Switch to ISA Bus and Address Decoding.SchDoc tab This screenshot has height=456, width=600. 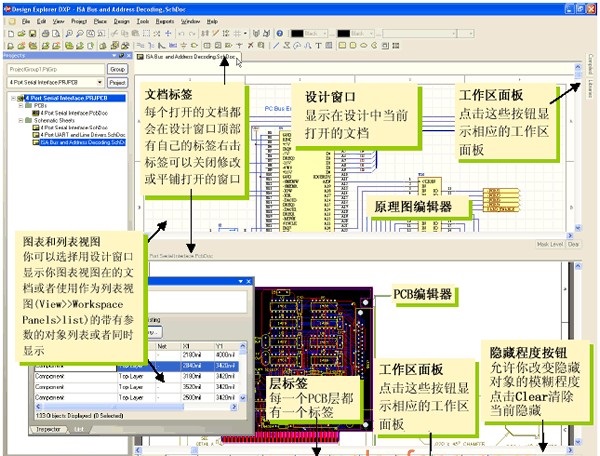pos(190,59)
